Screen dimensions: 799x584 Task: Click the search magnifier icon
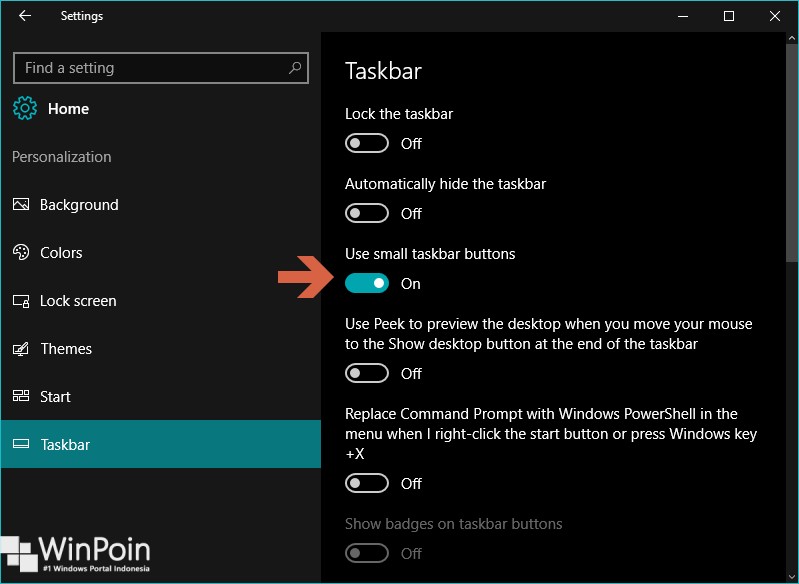[295, 68]
